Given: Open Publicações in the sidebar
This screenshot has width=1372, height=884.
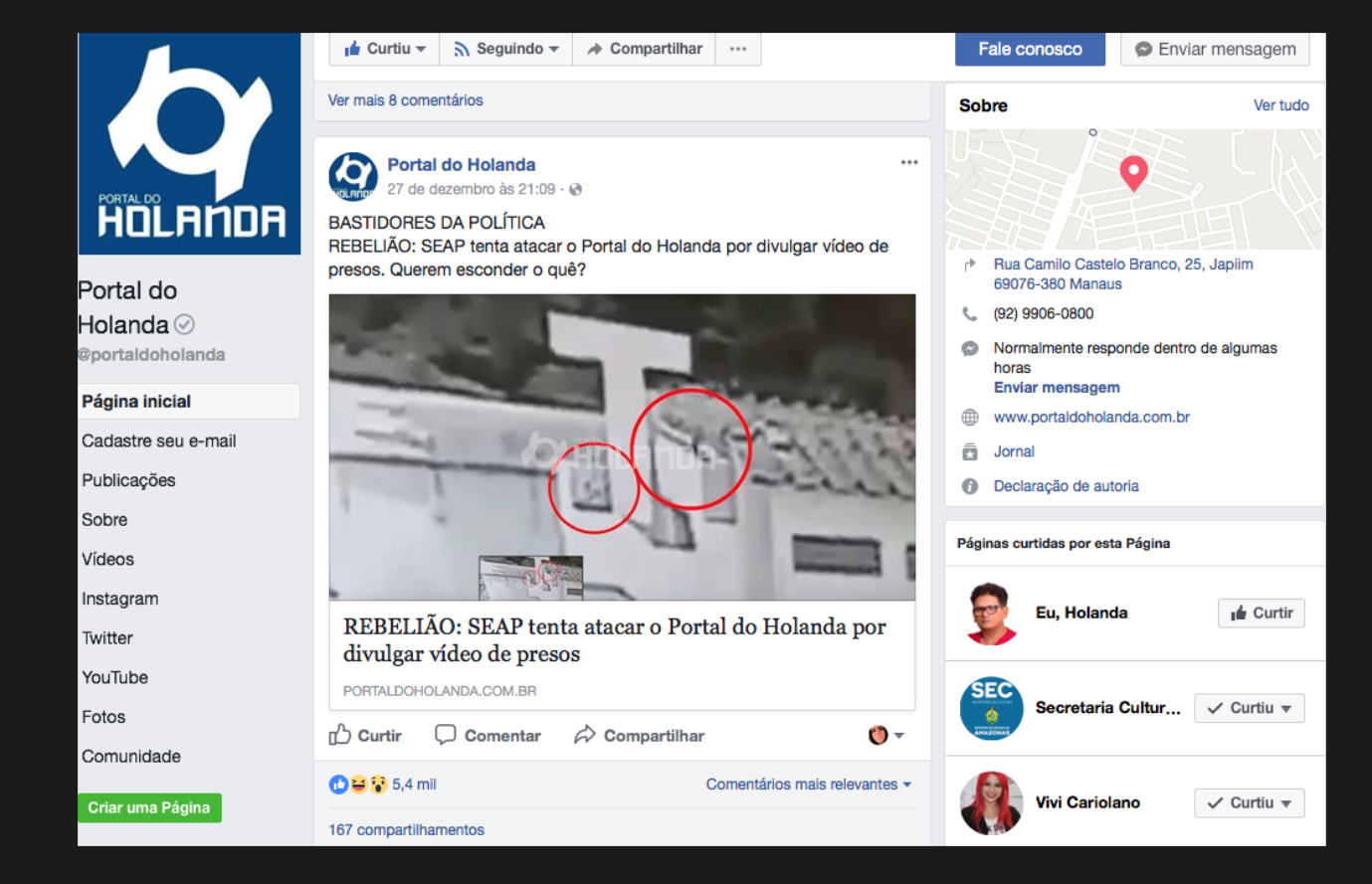Looking at the screenshot, I should pos(128,480).
